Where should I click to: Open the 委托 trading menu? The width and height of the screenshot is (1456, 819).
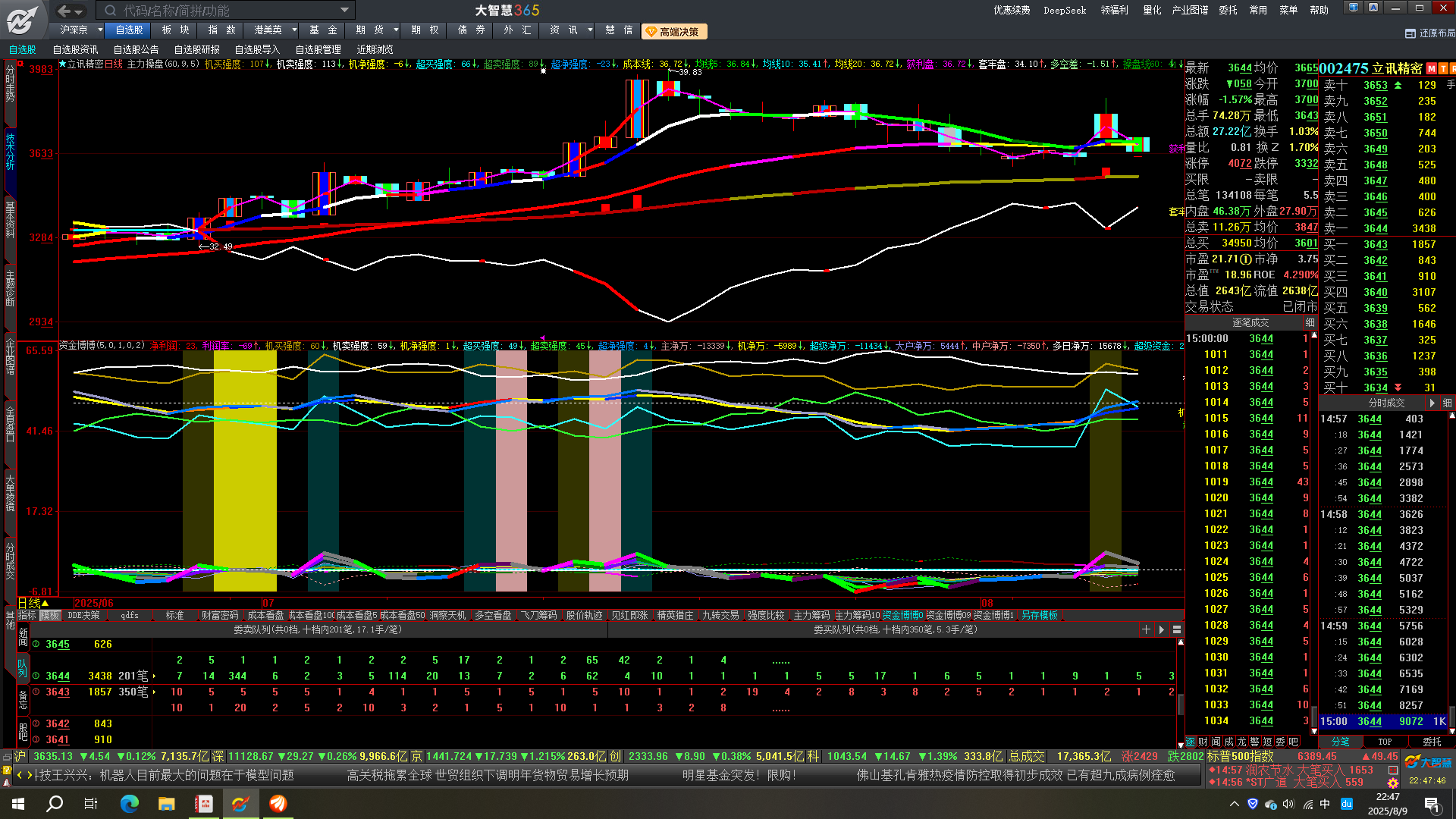(x=1228, y=11)
